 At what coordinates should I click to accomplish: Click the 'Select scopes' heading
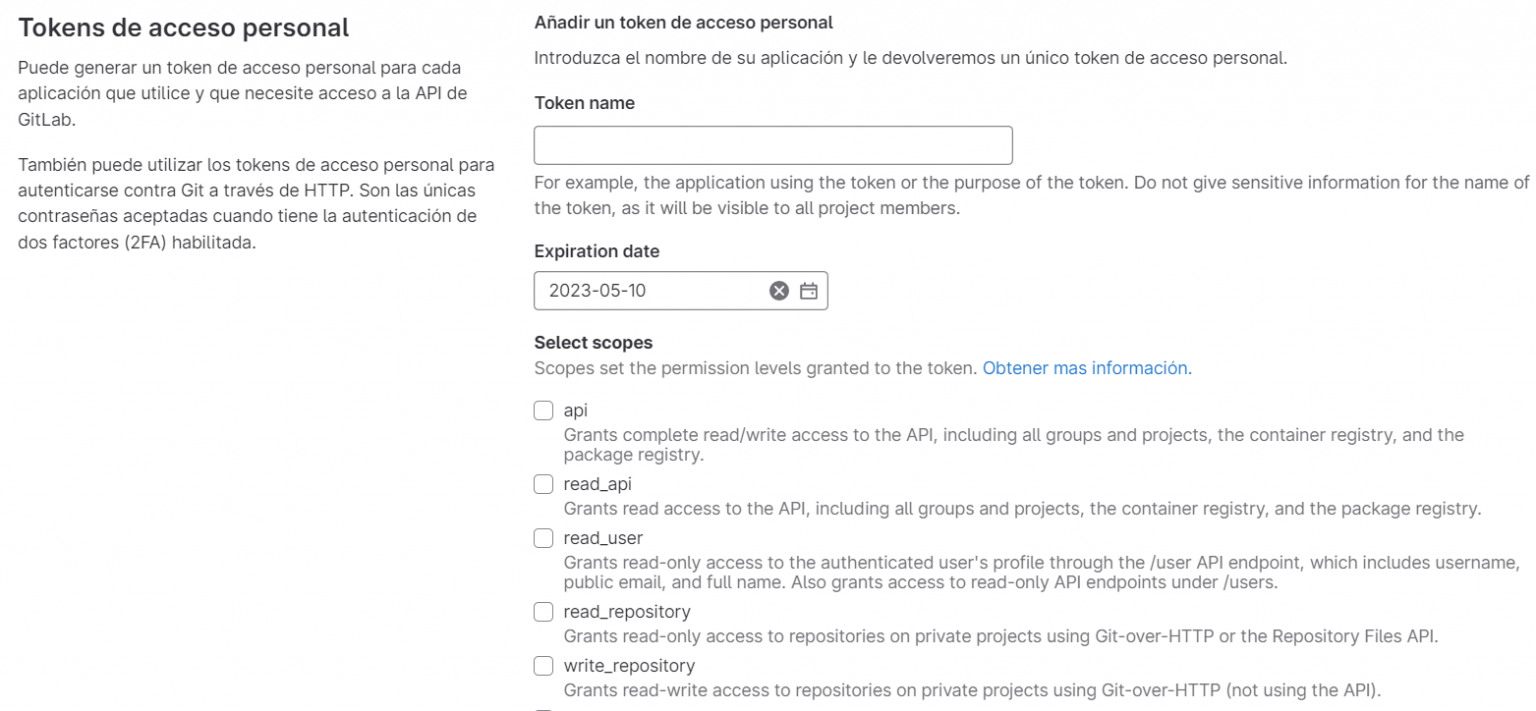click(593, 343)
